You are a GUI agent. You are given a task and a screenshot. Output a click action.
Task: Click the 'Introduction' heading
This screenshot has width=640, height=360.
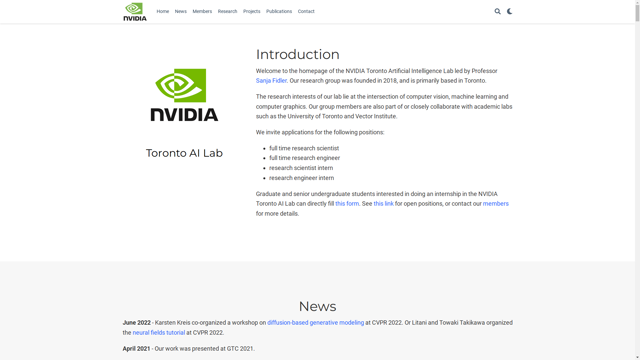click(298, 54)
